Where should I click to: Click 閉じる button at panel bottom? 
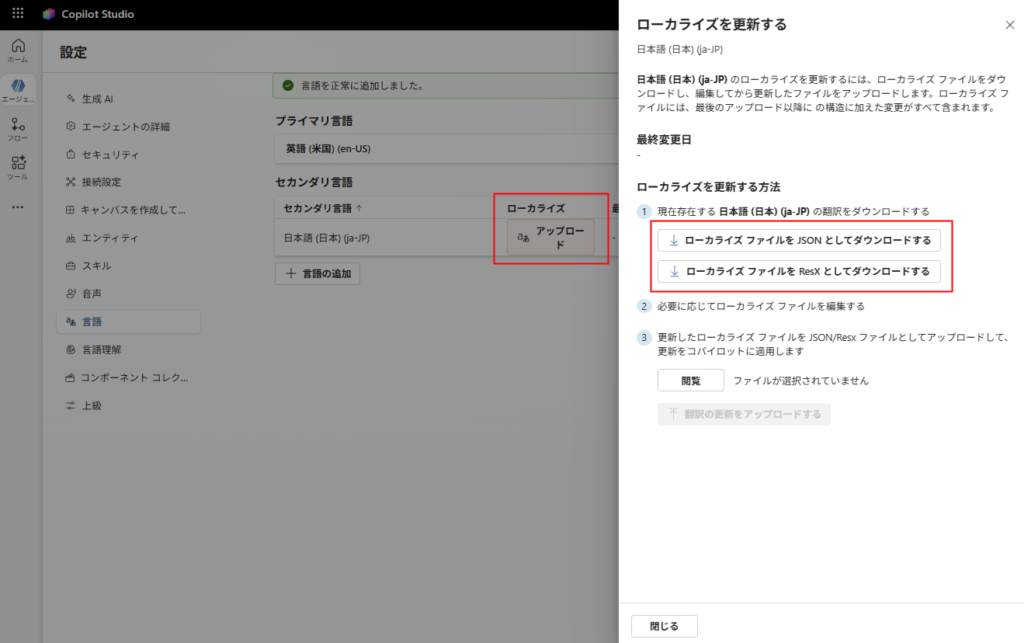(x=664, y=626)
